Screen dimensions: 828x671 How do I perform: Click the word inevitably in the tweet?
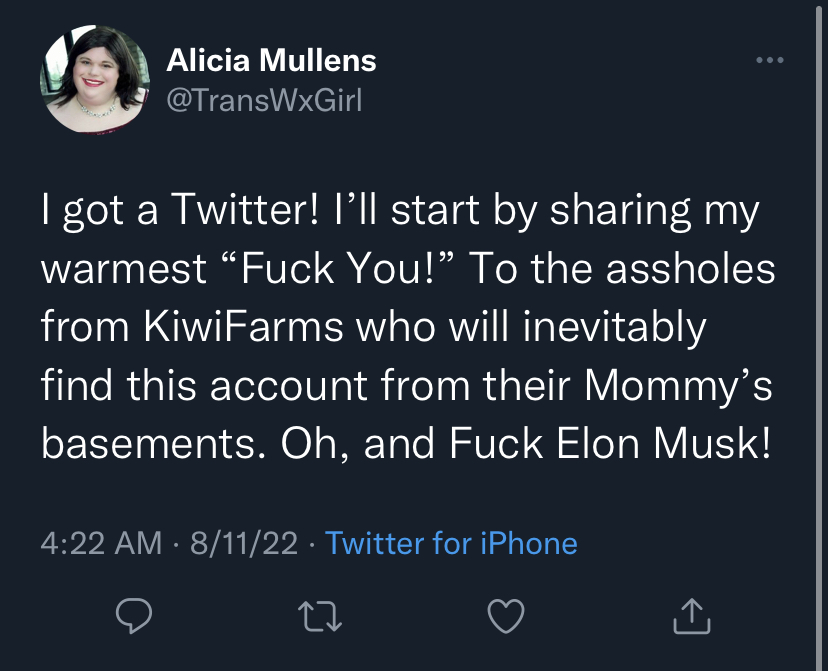615,328
